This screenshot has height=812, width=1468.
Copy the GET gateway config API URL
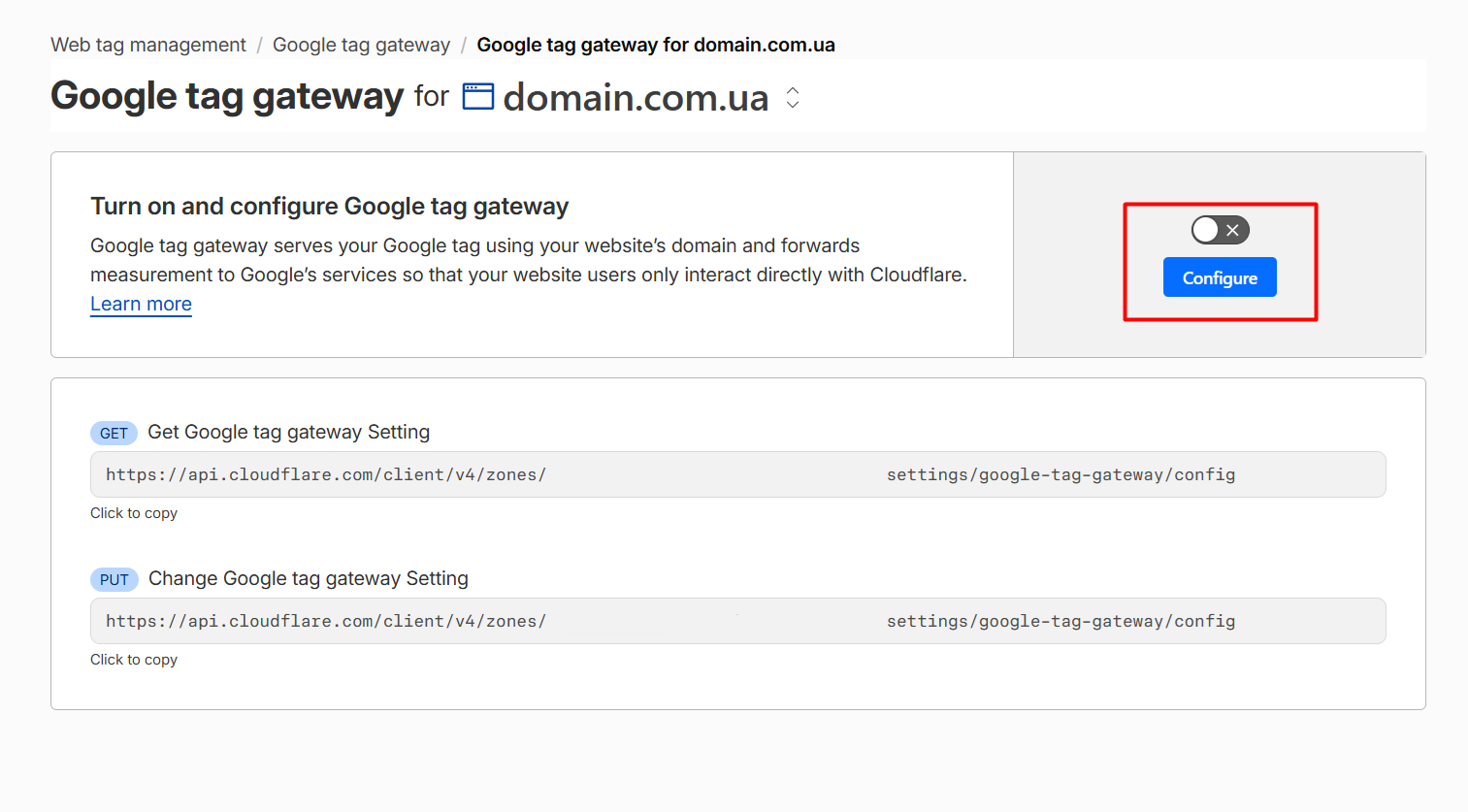(737, 474)
